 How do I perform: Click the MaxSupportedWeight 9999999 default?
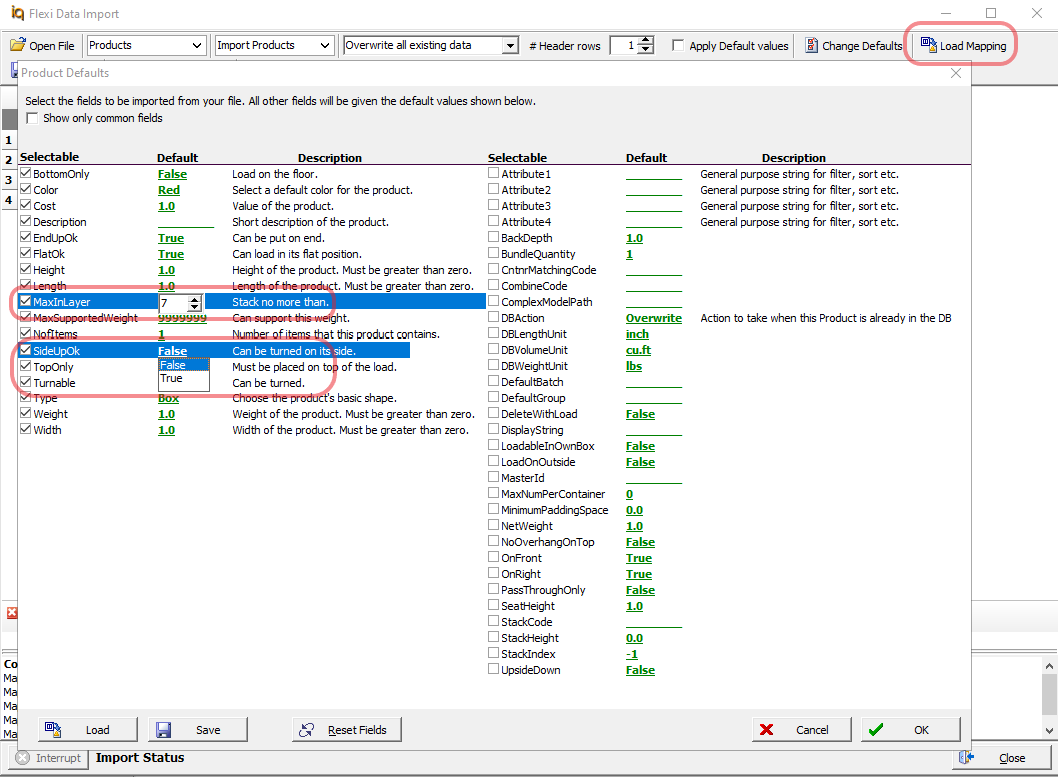pyautogui.click(x=182, y=318)
